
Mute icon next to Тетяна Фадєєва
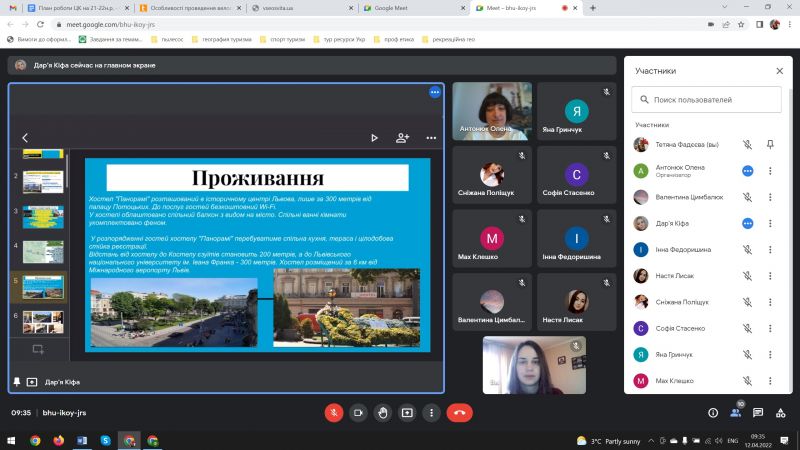[747, 144]
